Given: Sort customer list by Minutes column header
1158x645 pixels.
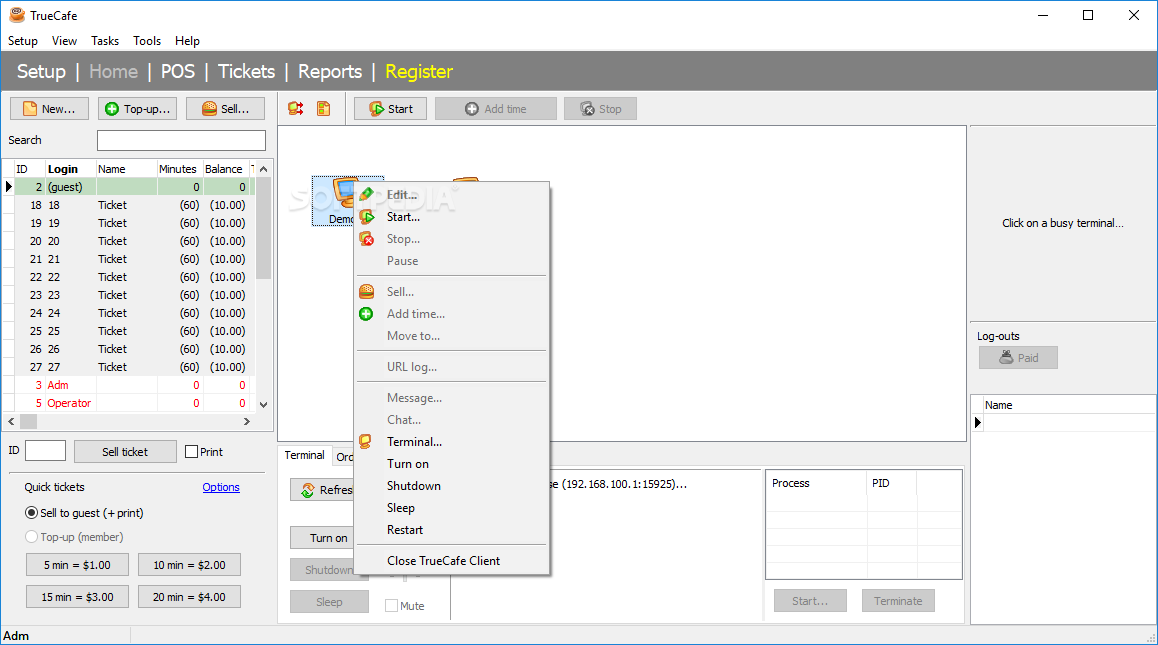Looking at the screenshot, I should [x=177, y=169].
